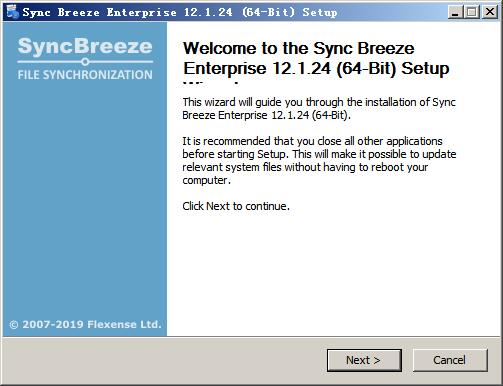Click the copyright symbol before 2007-2019
The width and height of the screenshot is (503, 386).
point(14,325)
